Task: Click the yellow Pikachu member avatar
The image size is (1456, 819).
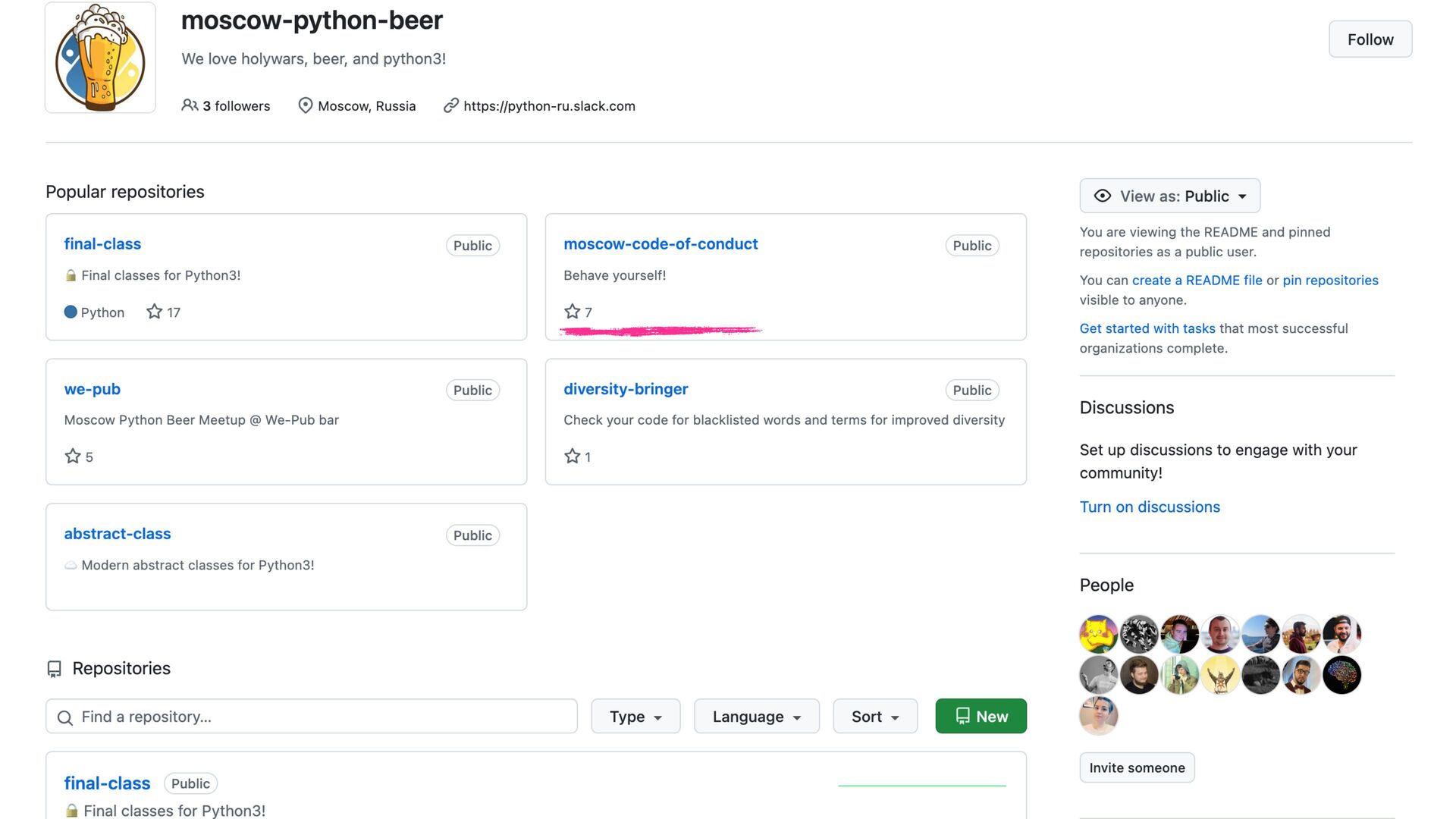Action: click(x=1098, y=634)
